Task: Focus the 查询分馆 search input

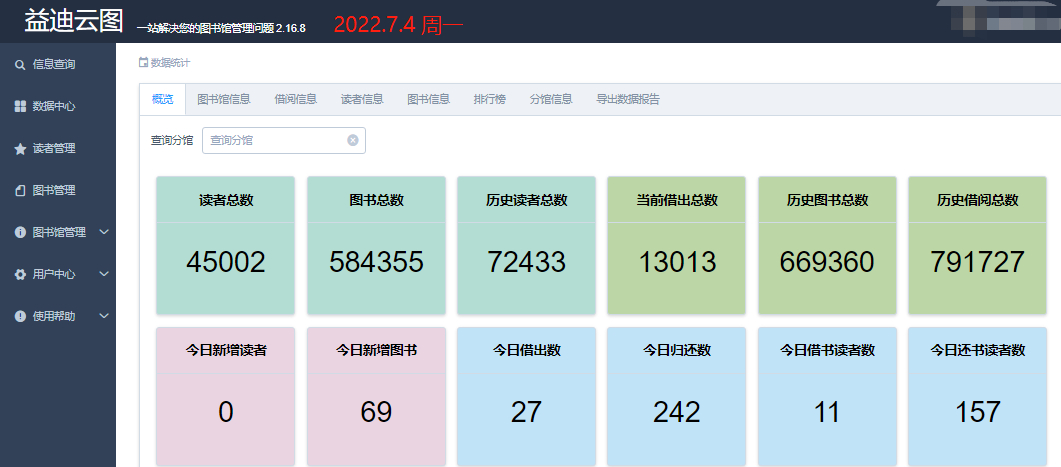Action: pos(274,140)
